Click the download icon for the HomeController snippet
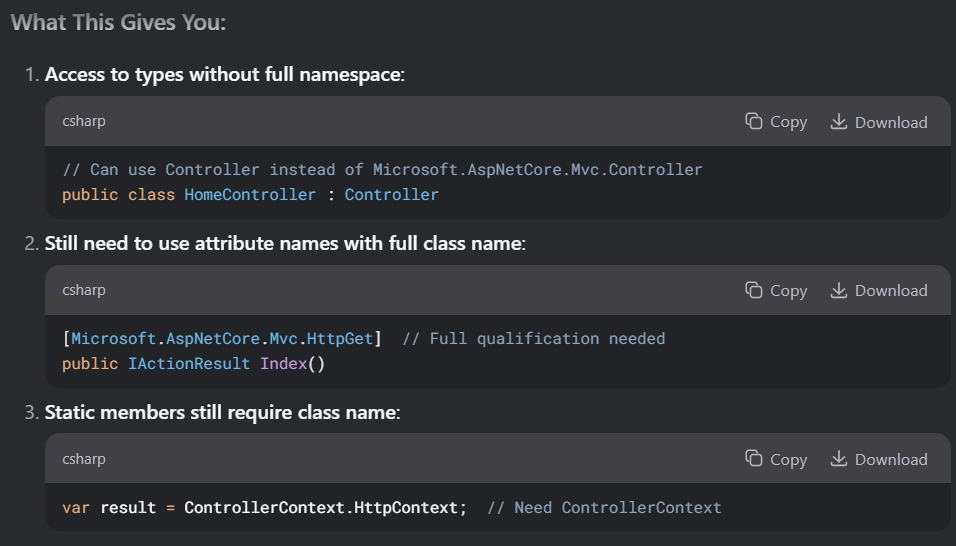The width and height of the screenshot is (956, 546). [x=839, y=121]
